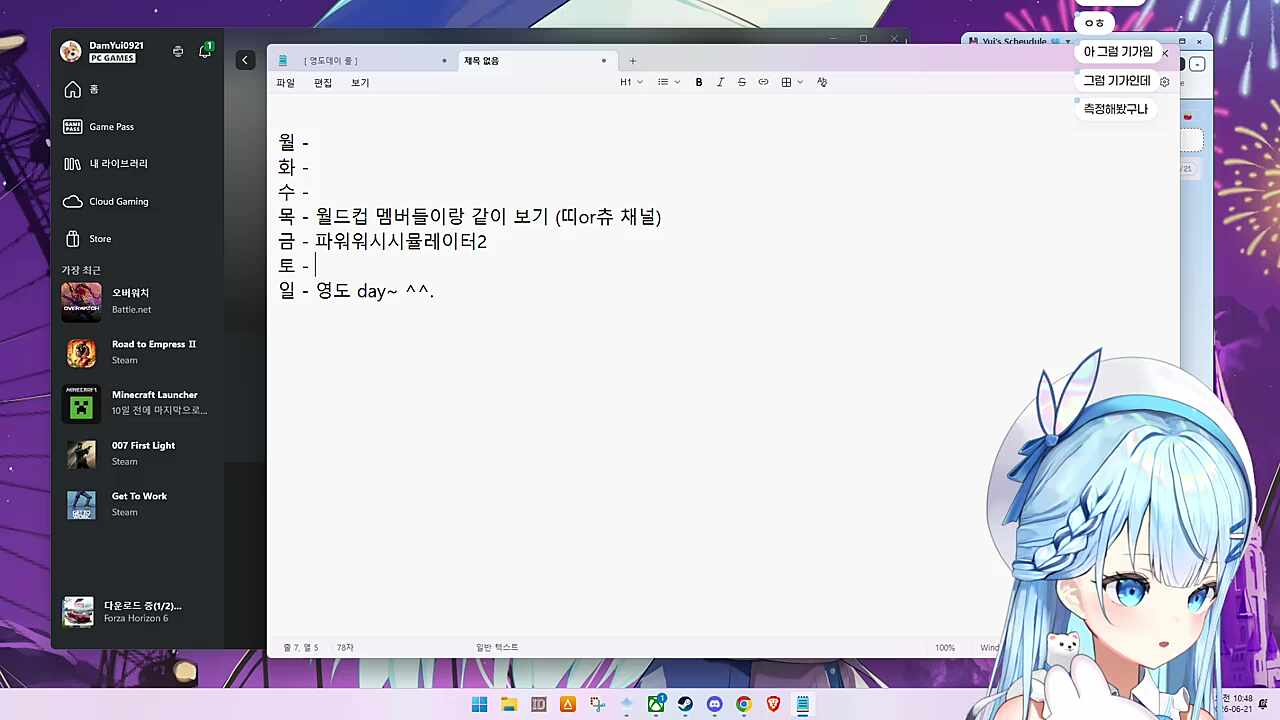This screenshot has height=720, width=1280.
Task: Expand the list style dropdown
Action: [668, 82]
